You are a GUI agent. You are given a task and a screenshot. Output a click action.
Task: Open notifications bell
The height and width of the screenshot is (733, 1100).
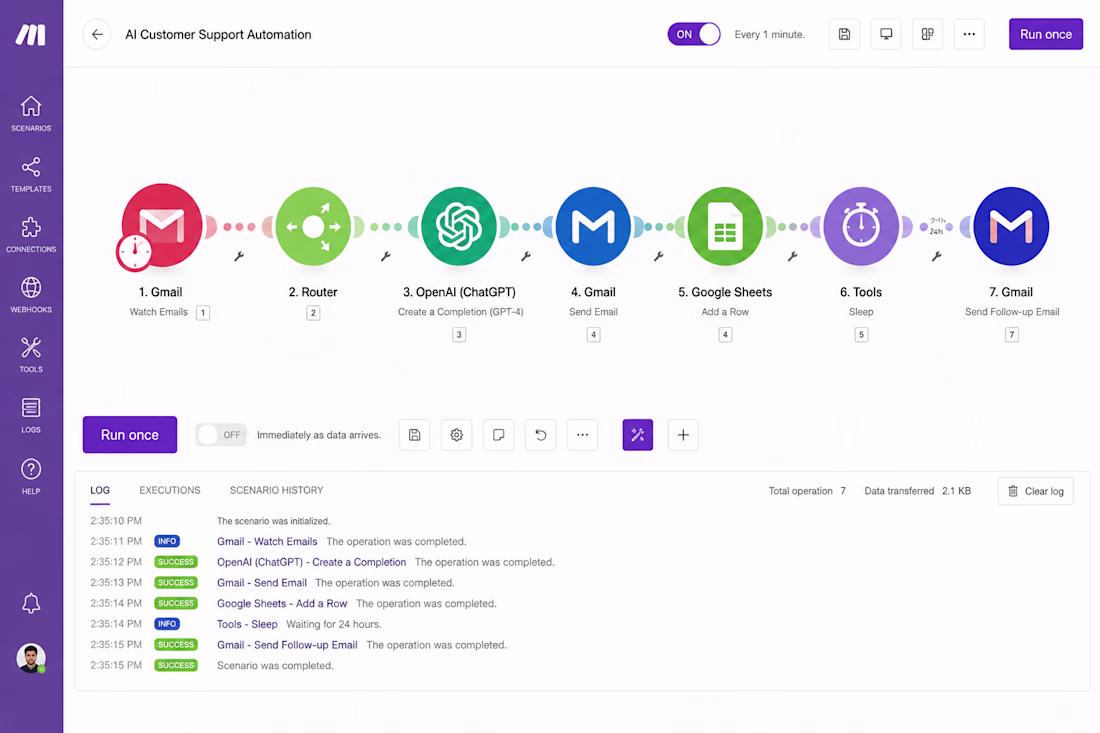coord(31,603)
